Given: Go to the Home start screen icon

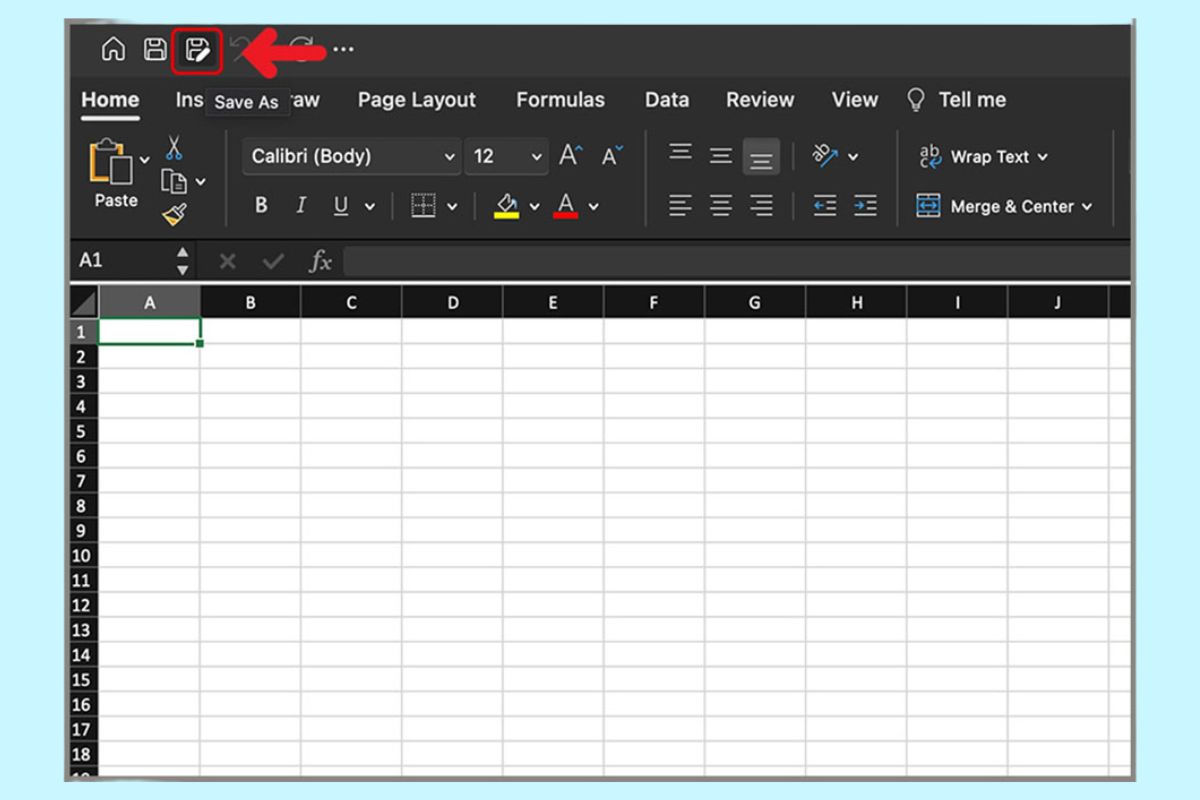Looking at the screenshot, I should [x=114, y=49].
